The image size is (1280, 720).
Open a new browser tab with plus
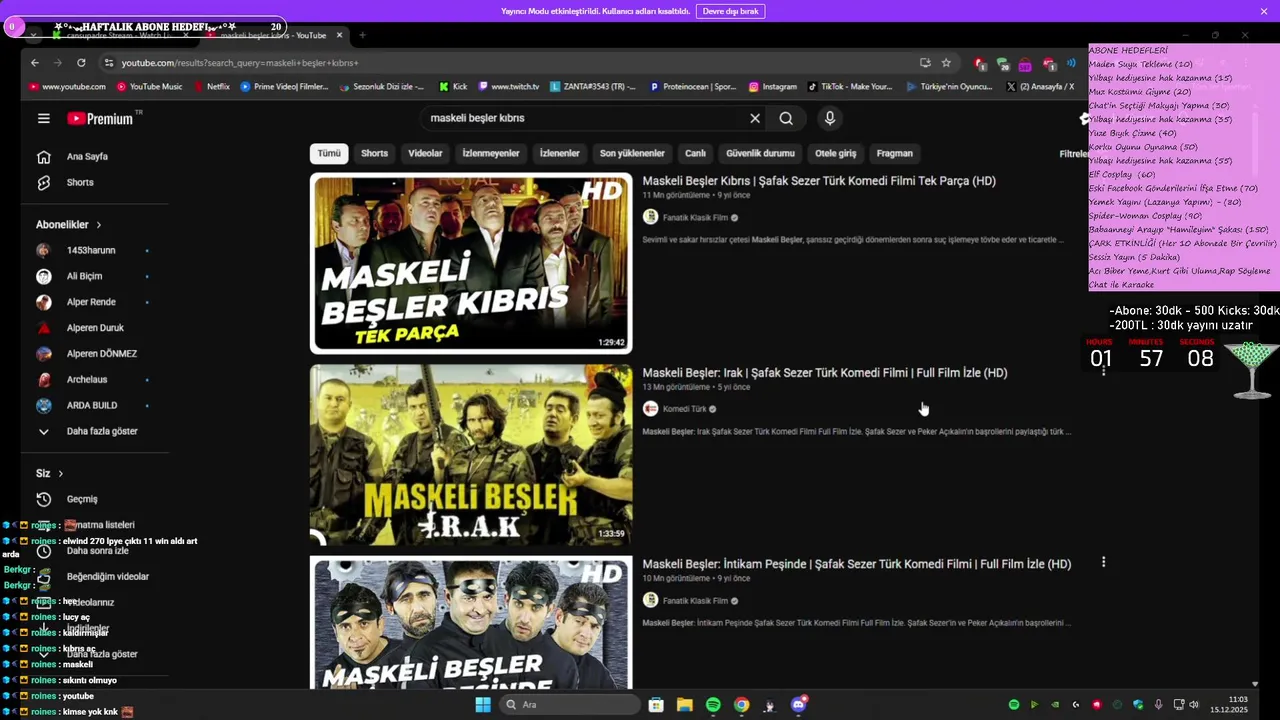(362, 35)
